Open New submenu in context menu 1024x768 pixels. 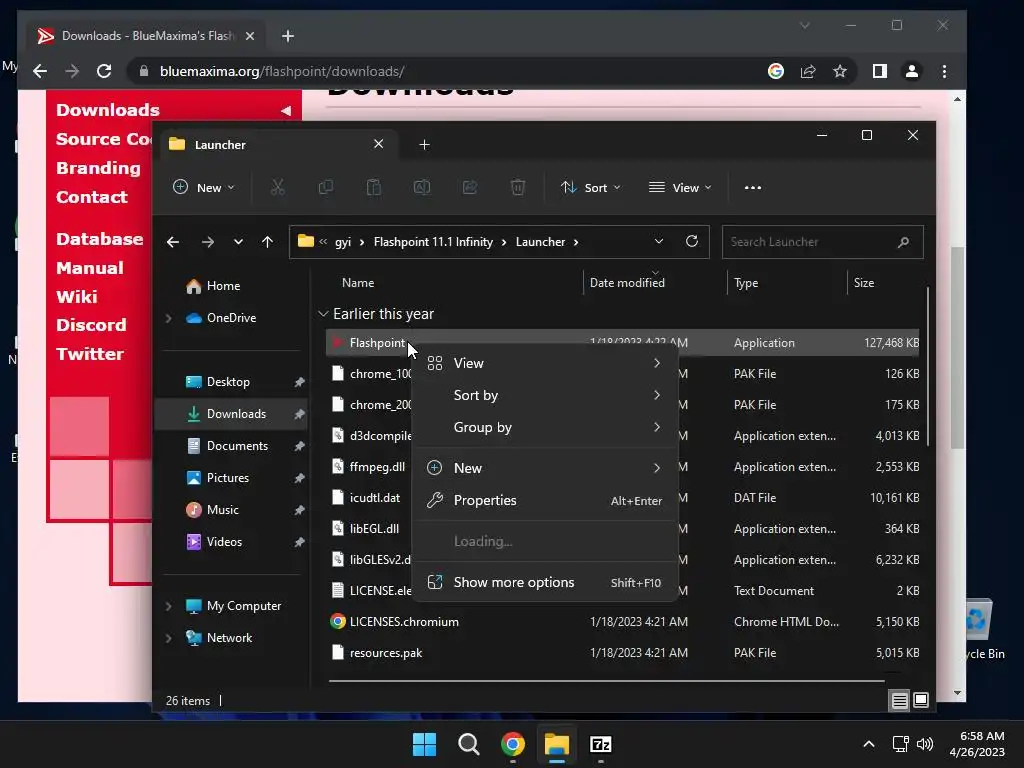(x=545, y=468)
